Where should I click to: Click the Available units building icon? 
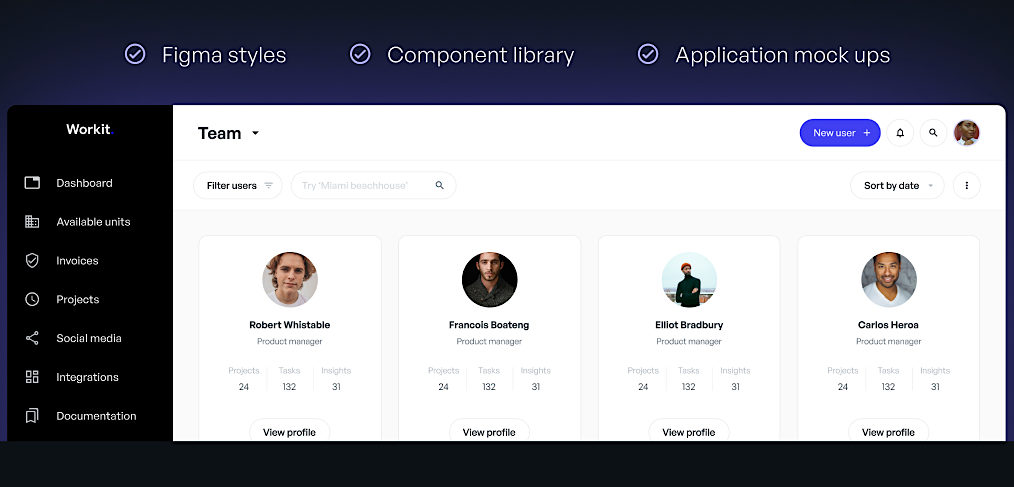[x=32, y=222]
